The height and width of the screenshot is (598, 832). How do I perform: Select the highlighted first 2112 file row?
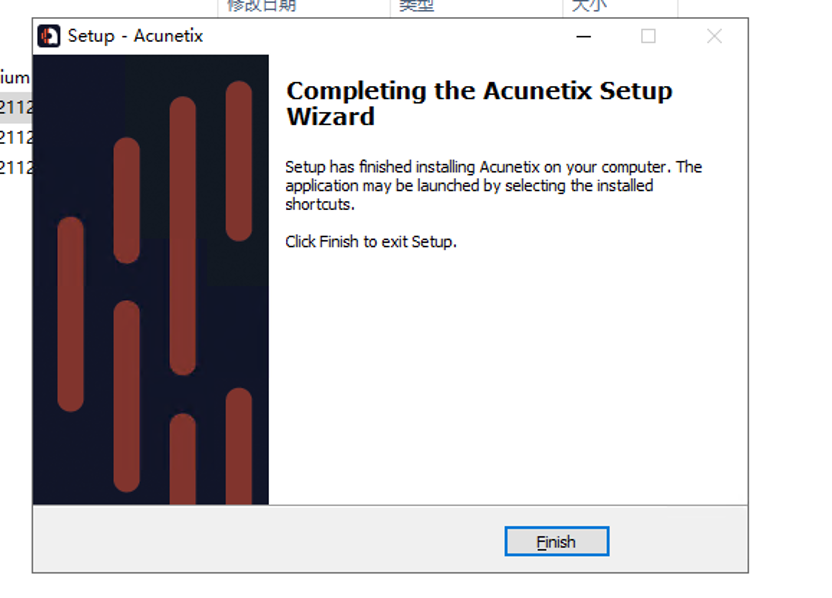(16, 108)
